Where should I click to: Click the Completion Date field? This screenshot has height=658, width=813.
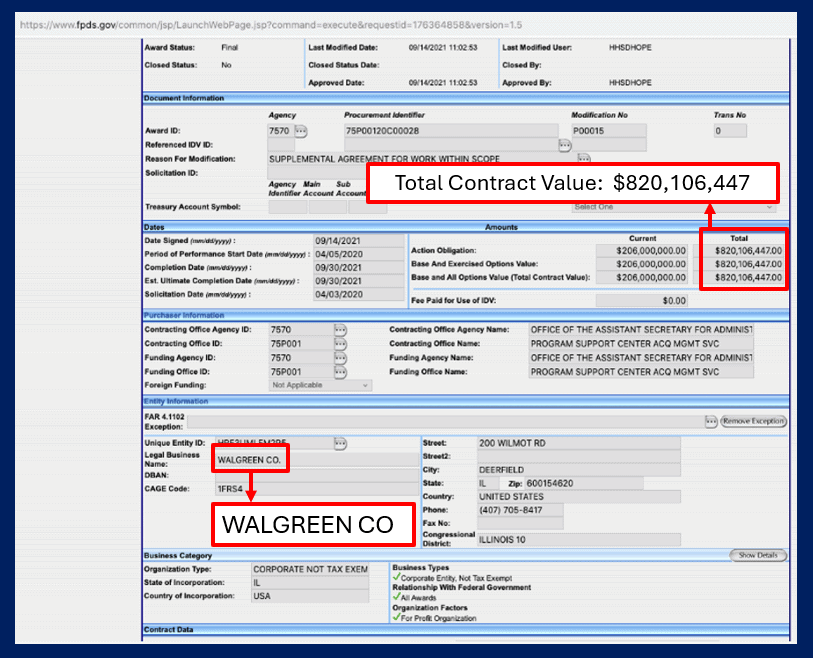(x=359, y=268)
